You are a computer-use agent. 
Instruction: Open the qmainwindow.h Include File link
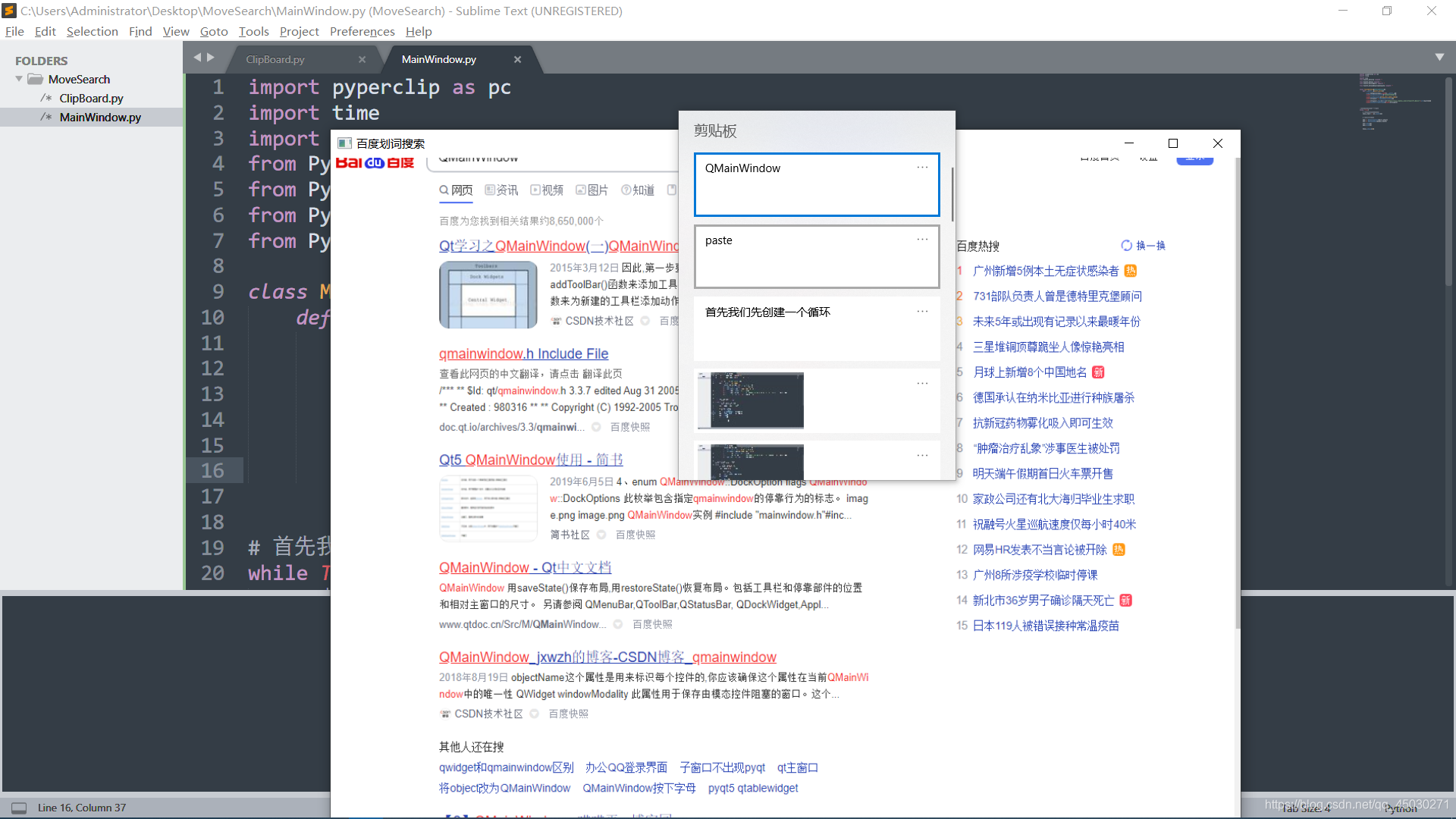pos(523,353)
